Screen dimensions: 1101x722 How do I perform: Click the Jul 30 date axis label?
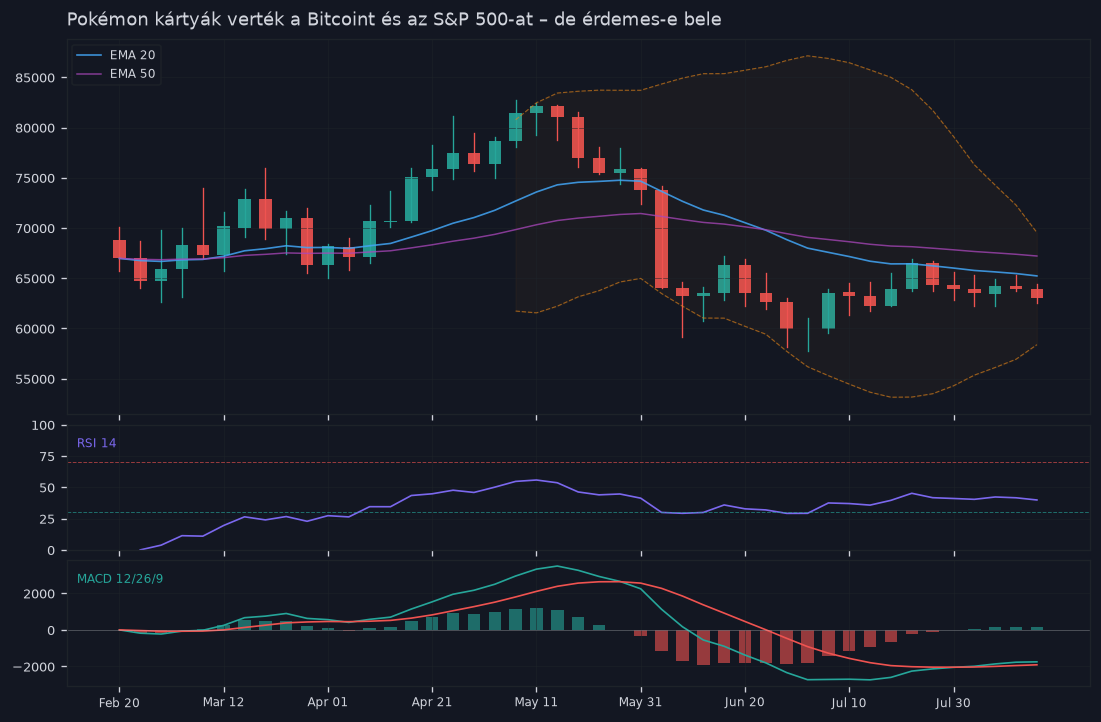point(953,702)
